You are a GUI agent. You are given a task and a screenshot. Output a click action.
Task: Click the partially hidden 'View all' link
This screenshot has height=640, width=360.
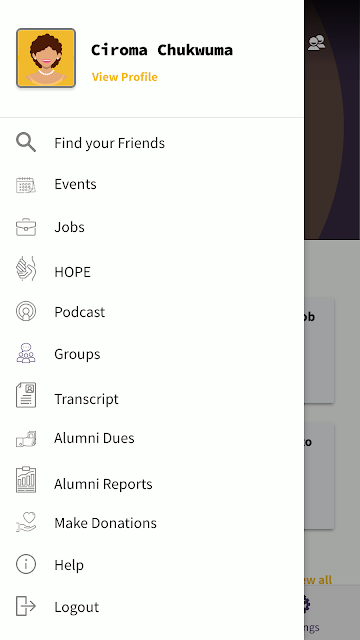pos(318,580)
